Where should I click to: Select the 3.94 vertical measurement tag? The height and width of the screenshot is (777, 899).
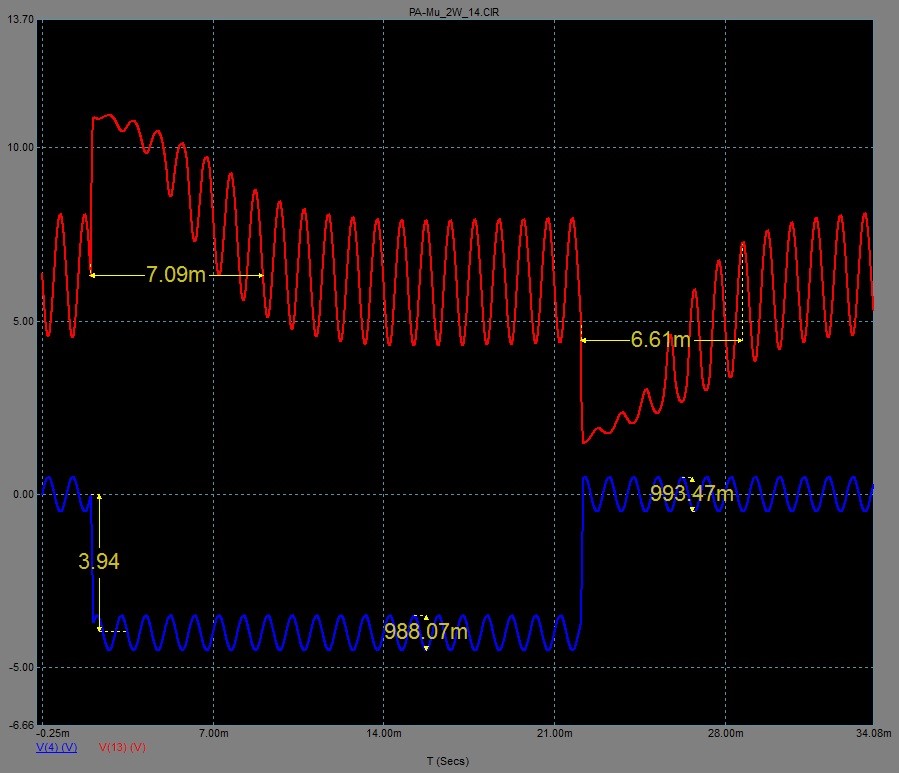point(99,562)
